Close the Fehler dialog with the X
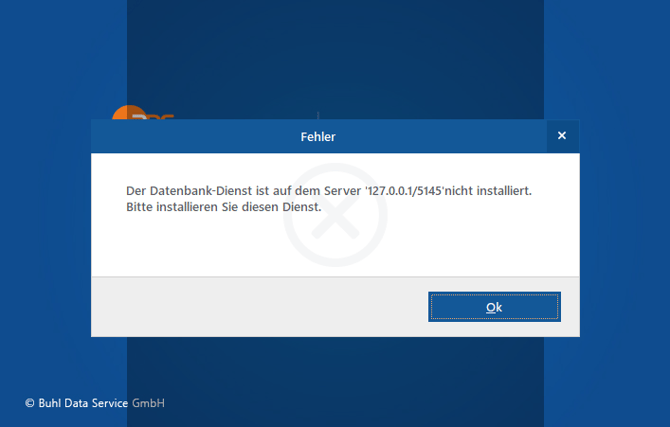This screenshot has height=427, width=670. (x=562, y=135)
